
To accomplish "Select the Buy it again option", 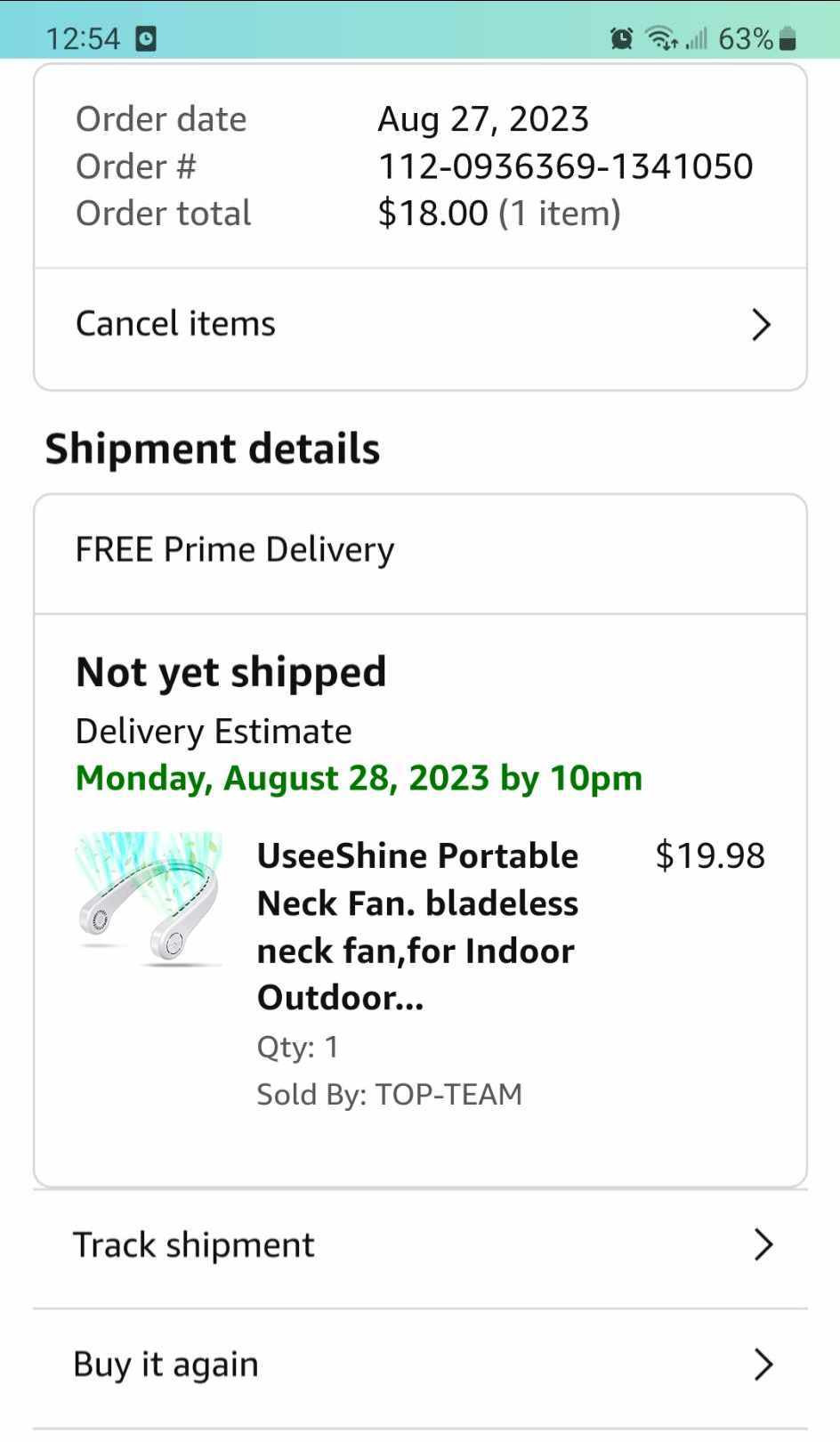I will tap(420, 1368).
